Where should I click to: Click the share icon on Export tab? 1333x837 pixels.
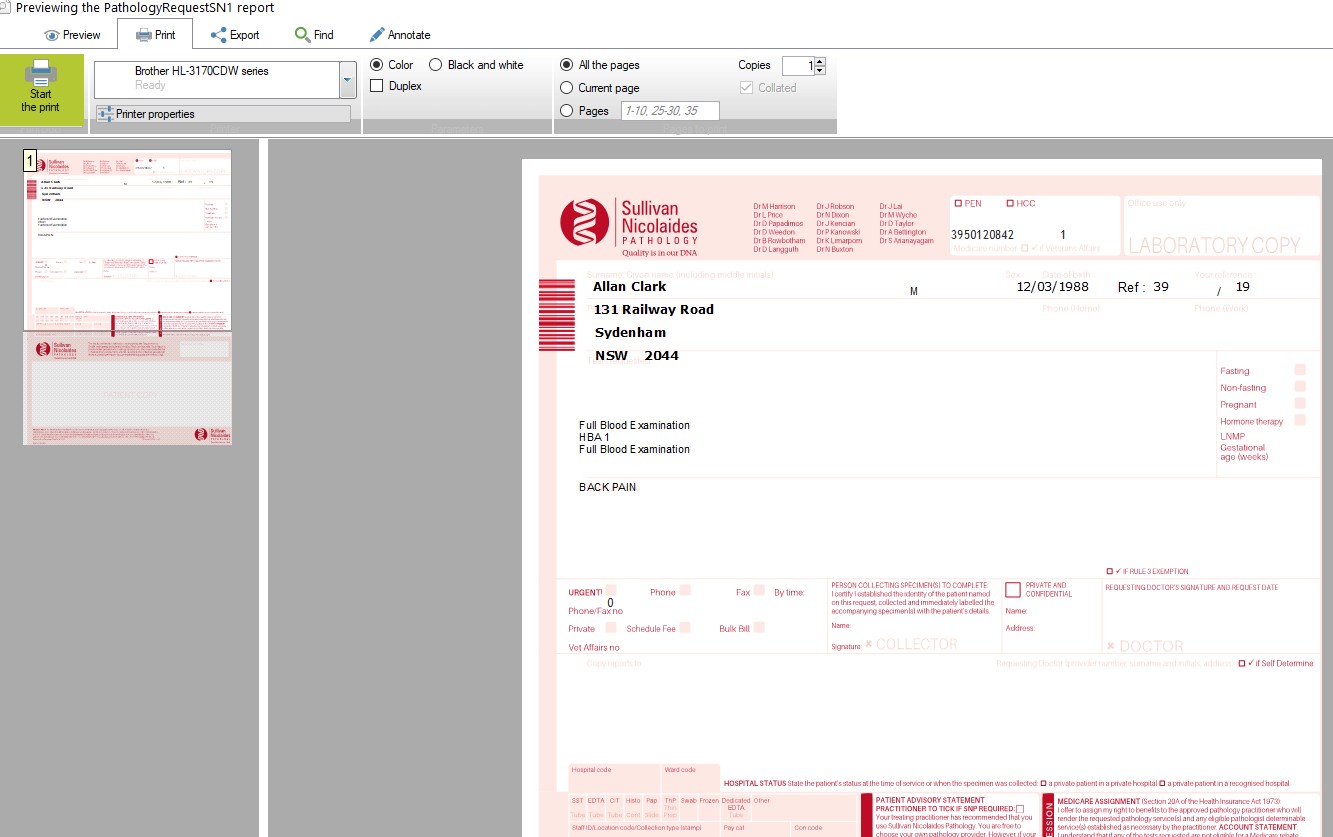218,35
